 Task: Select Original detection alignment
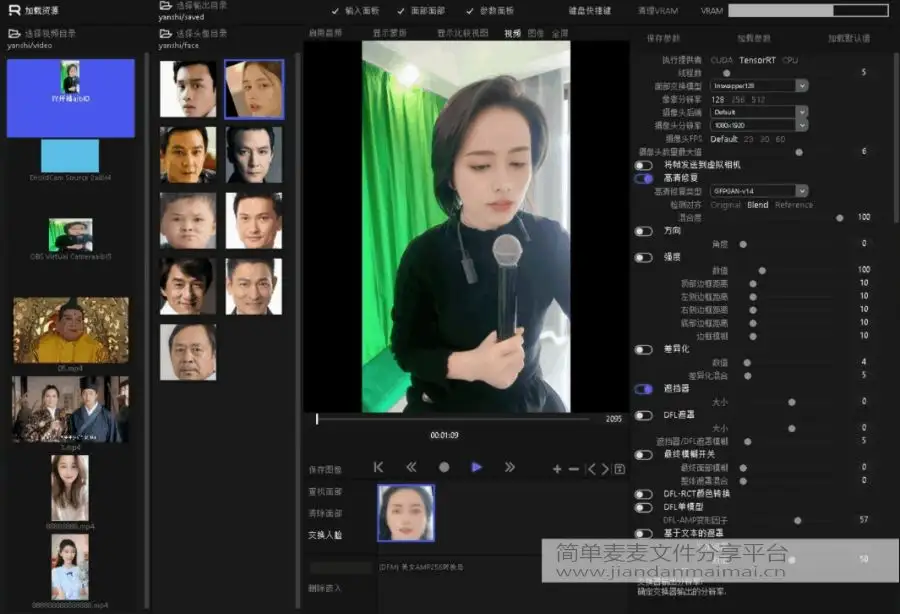[x=726, y=205]
